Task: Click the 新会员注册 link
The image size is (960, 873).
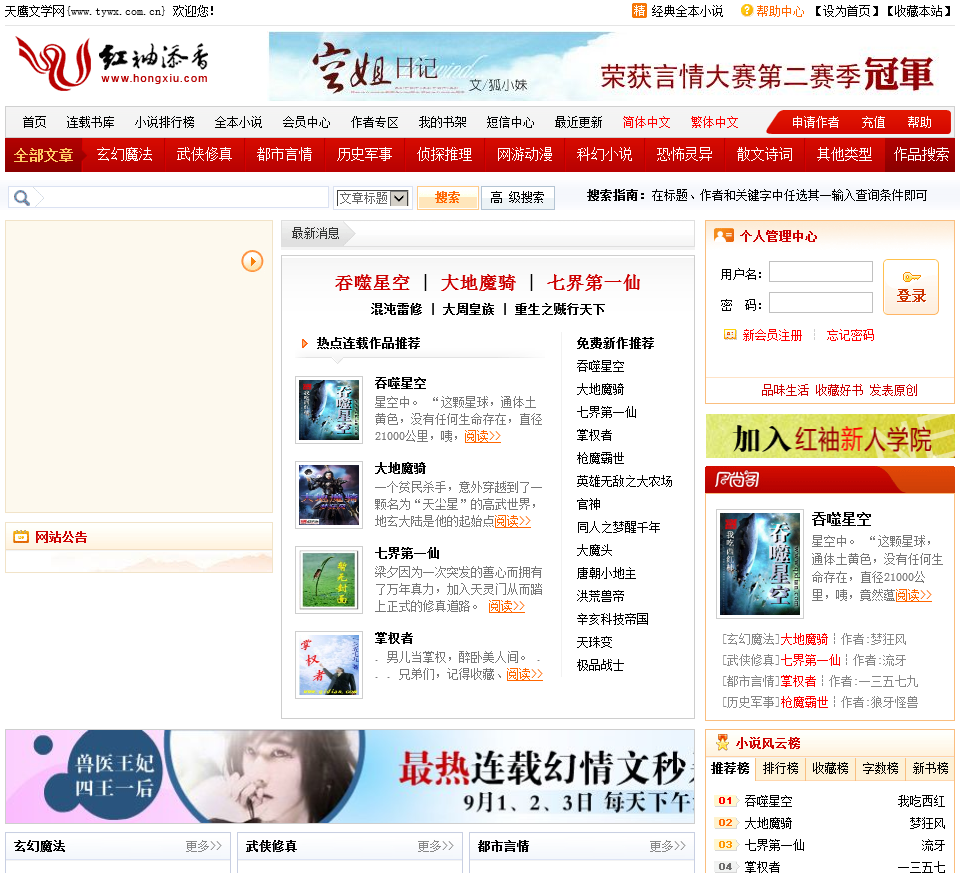Action: [772, 335]
